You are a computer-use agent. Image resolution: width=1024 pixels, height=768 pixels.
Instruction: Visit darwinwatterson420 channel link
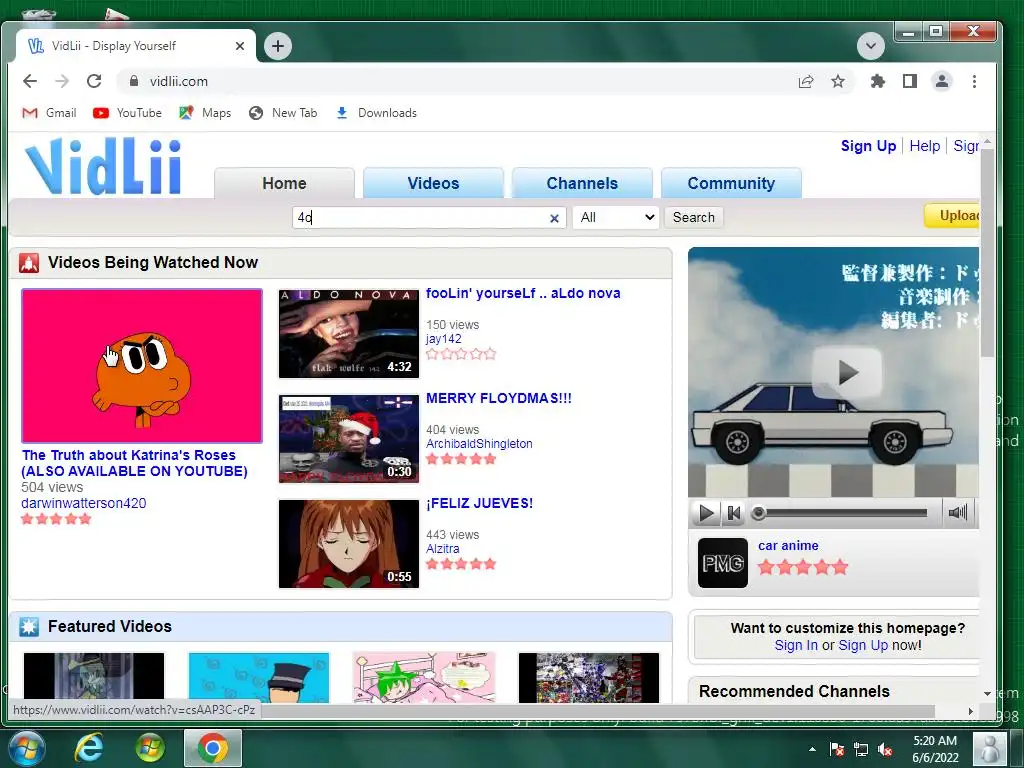tap(84, 503)
